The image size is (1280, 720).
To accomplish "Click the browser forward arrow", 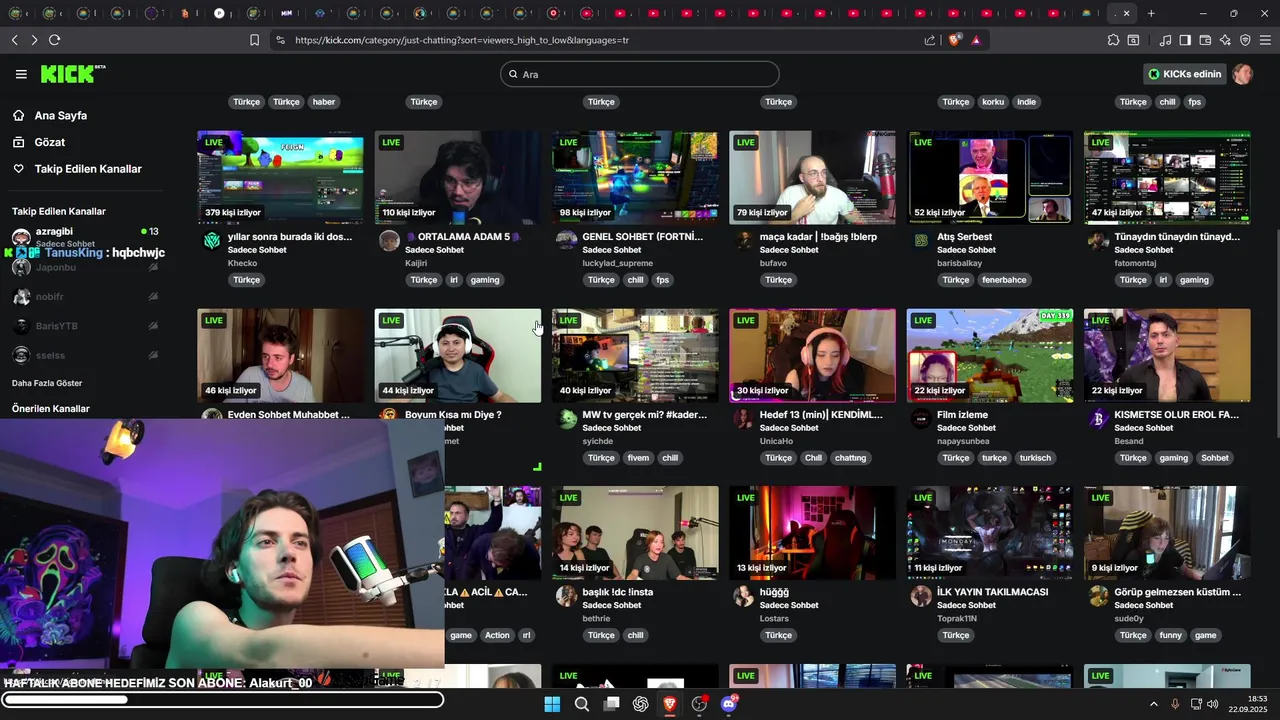I will coord(34,40).
